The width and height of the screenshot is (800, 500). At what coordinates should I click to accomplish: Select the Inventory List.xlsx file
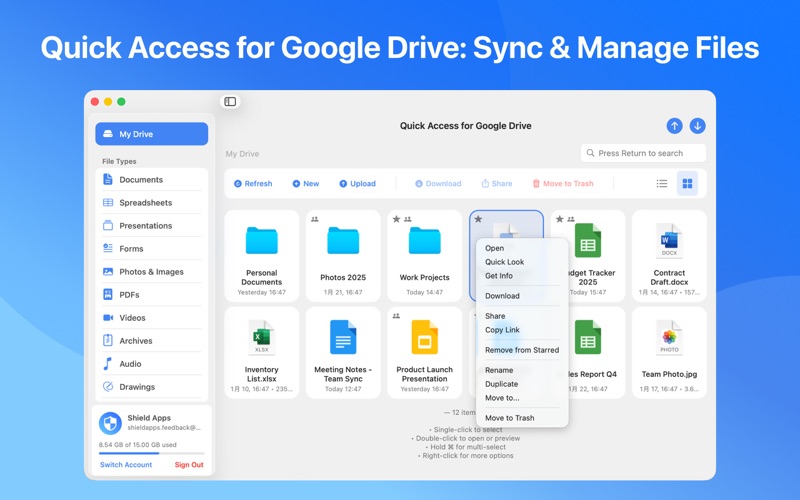(262, 352)
